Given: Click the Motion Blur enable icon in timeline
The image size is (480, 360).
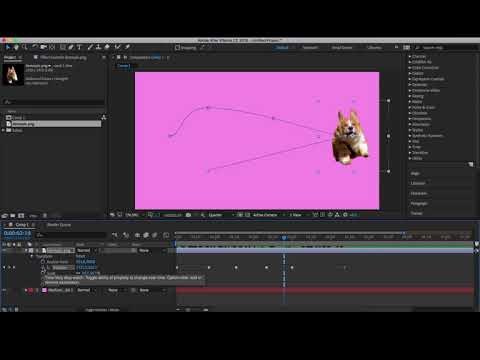Looking at the screenshot, I should point(155,235).
